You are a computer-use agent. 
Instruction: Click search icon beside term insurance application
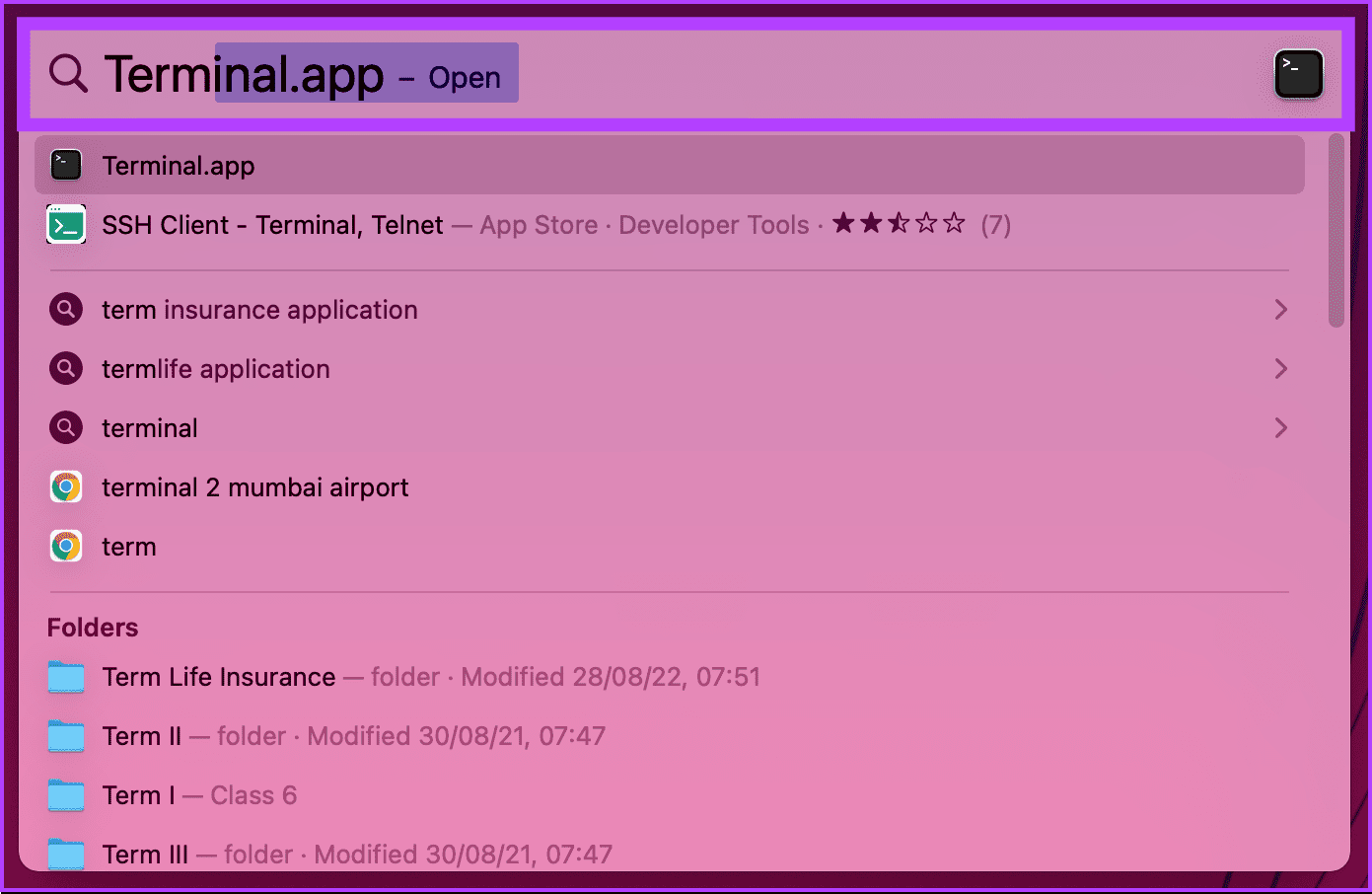66,310
